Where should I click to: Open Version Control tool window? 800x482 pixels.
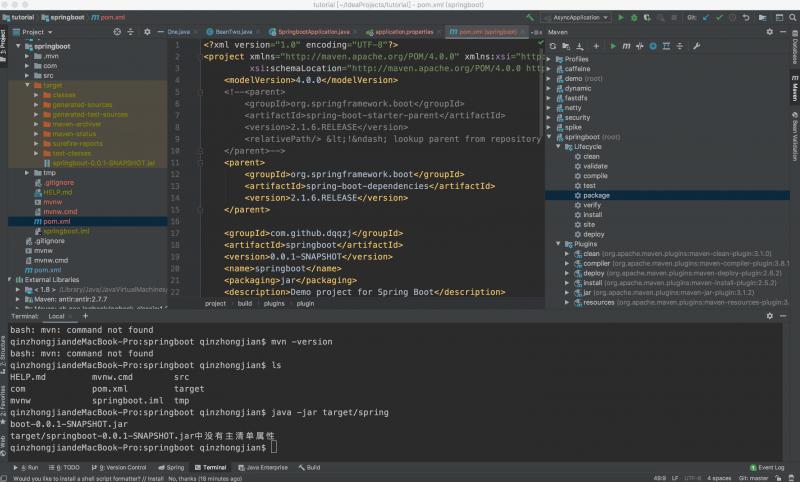123,467
